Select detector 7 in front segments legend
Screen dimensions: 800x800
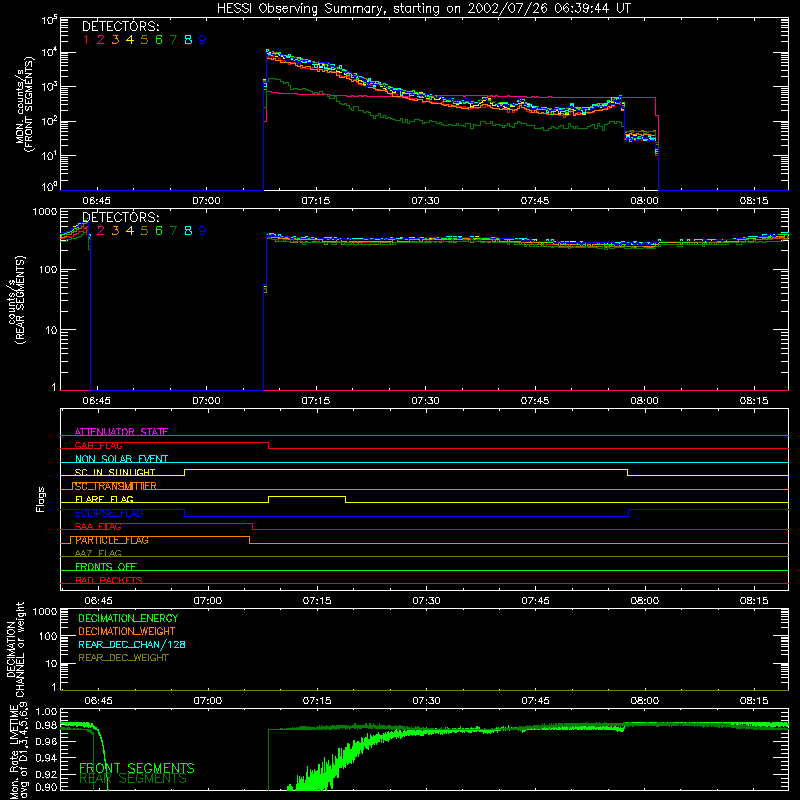[173, 40]
